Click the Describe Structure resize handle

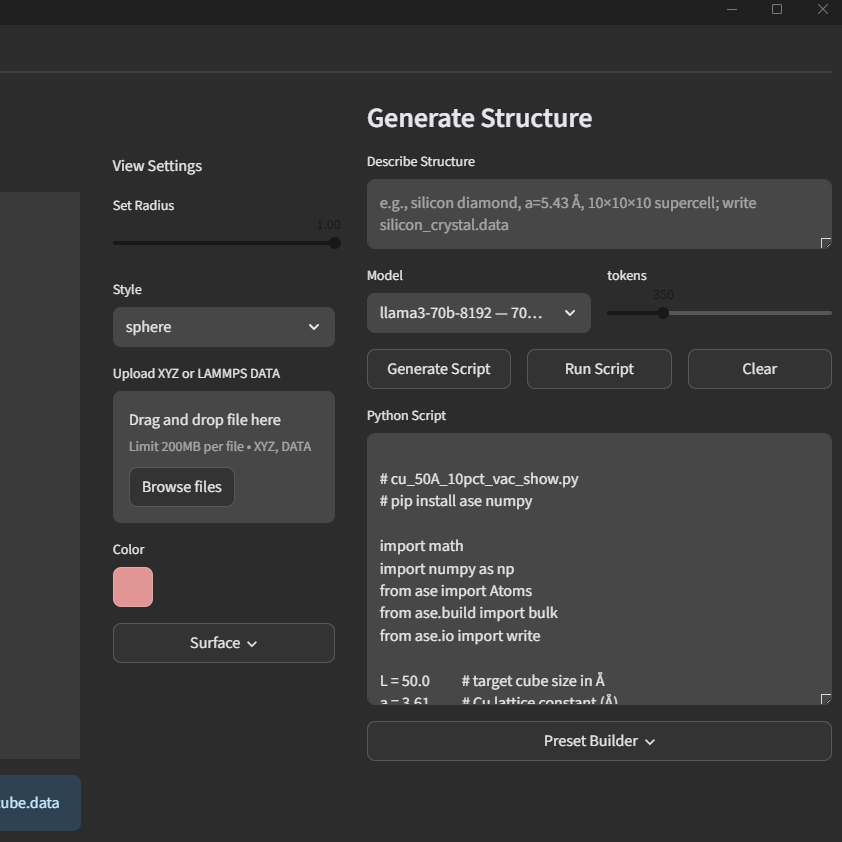point(825,243)
